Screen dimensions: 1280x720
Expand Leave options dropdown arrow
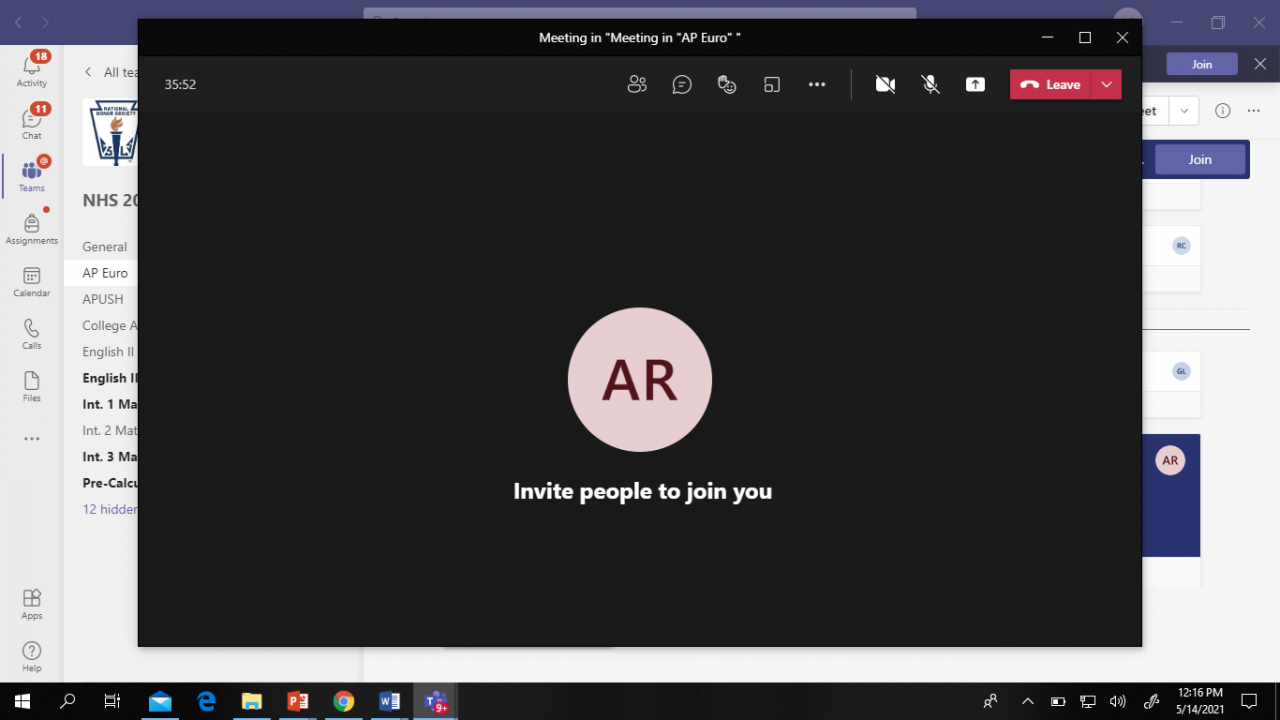(1106, 85)
